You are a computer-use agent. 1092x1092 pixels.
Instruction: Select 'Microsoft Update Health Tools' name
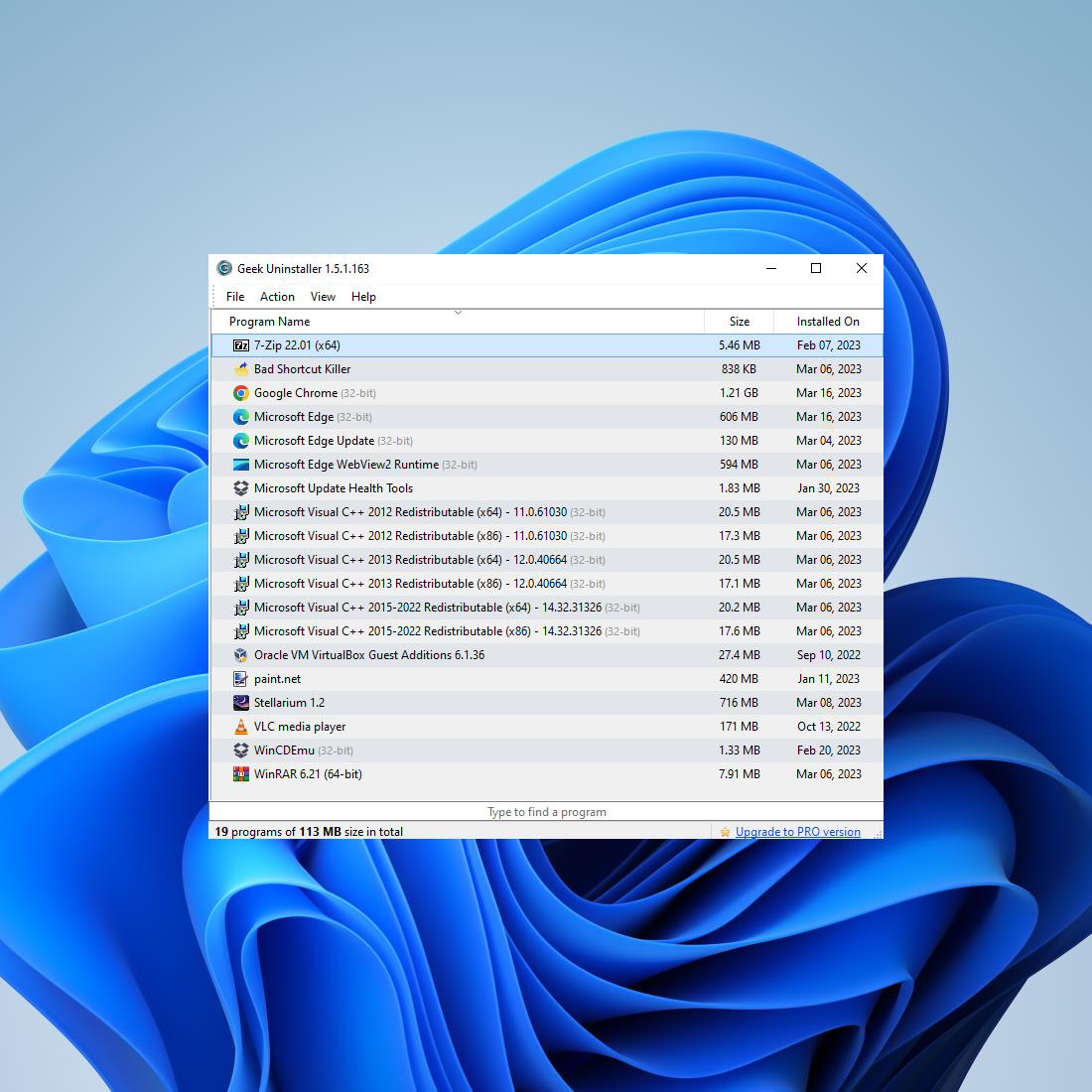point(334,488)
